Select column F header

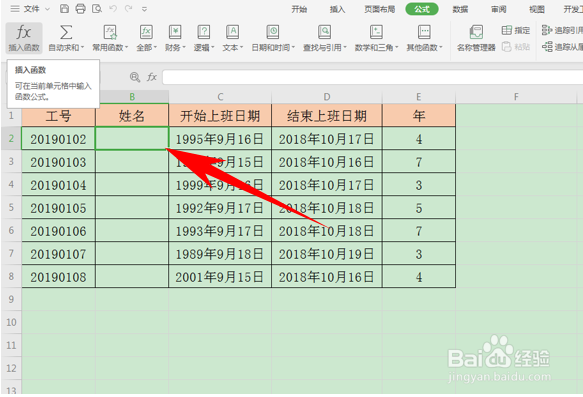coord(516,97)
